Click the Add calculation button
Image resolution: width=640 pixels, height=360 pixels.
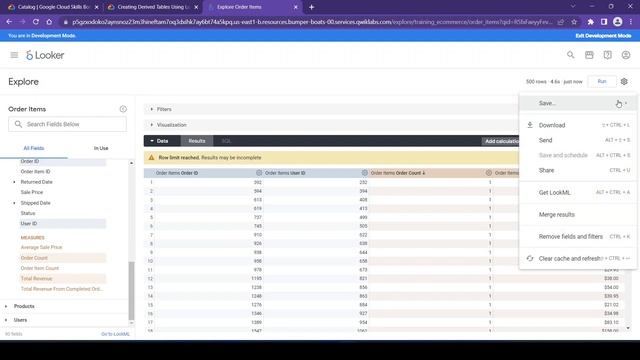tap(502, 141)
